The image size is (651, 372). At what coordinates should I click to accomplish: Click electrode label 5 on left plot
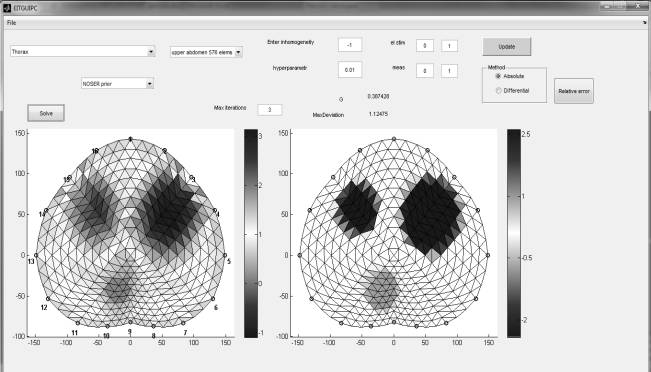coord(229,262)
